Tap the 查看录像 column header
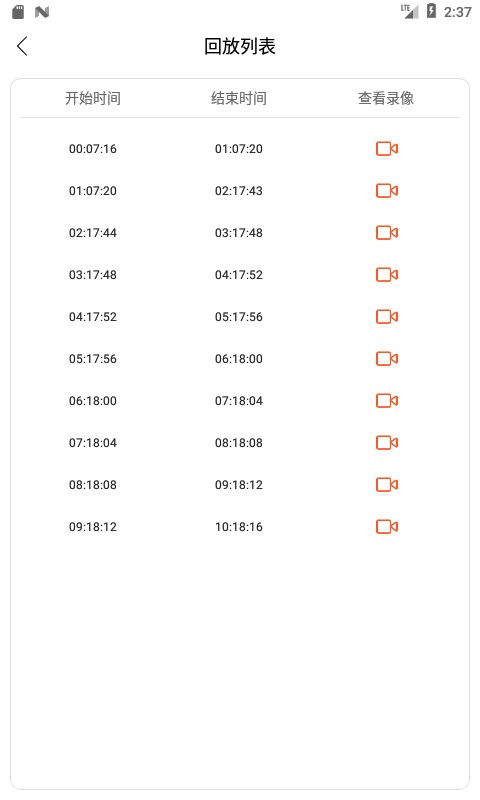This screenshot has width=480, height=800. (386, 98)
